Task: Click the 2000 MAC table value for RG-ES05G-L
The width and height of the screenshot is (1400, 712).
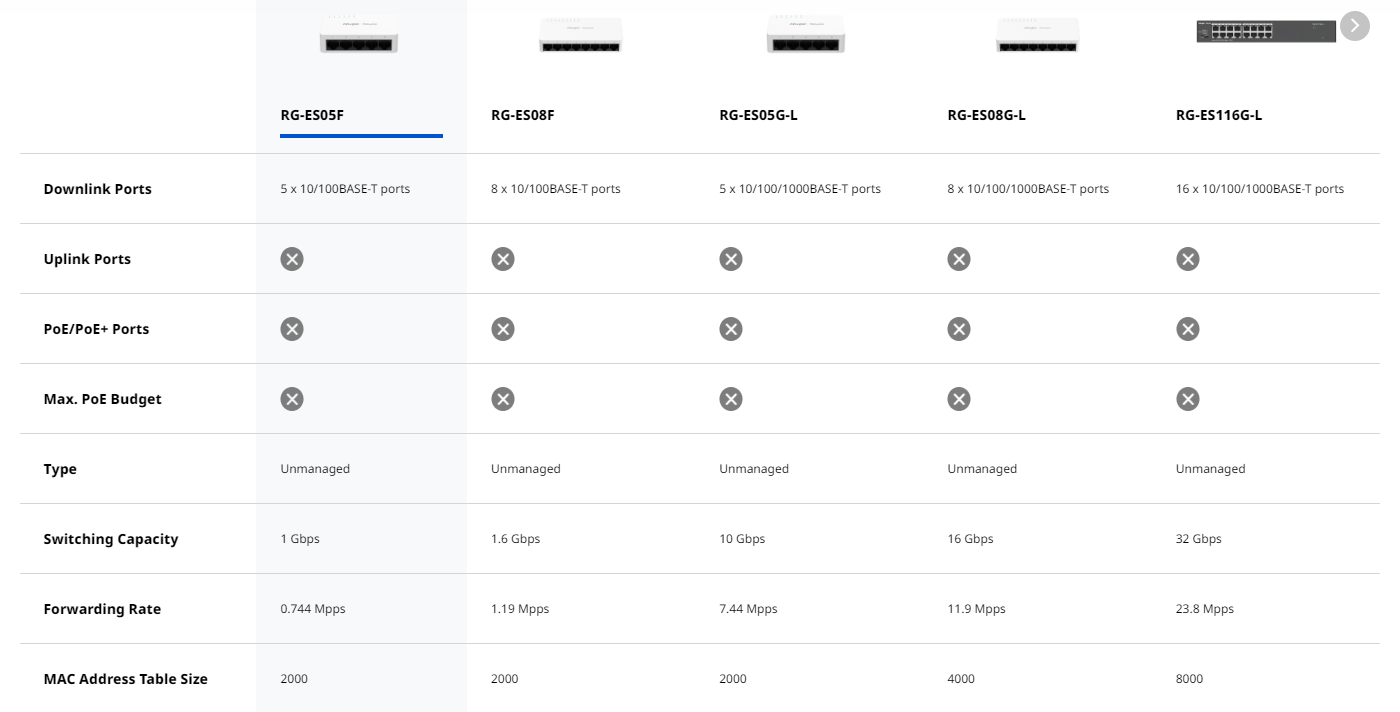Action: click(733, 679)
